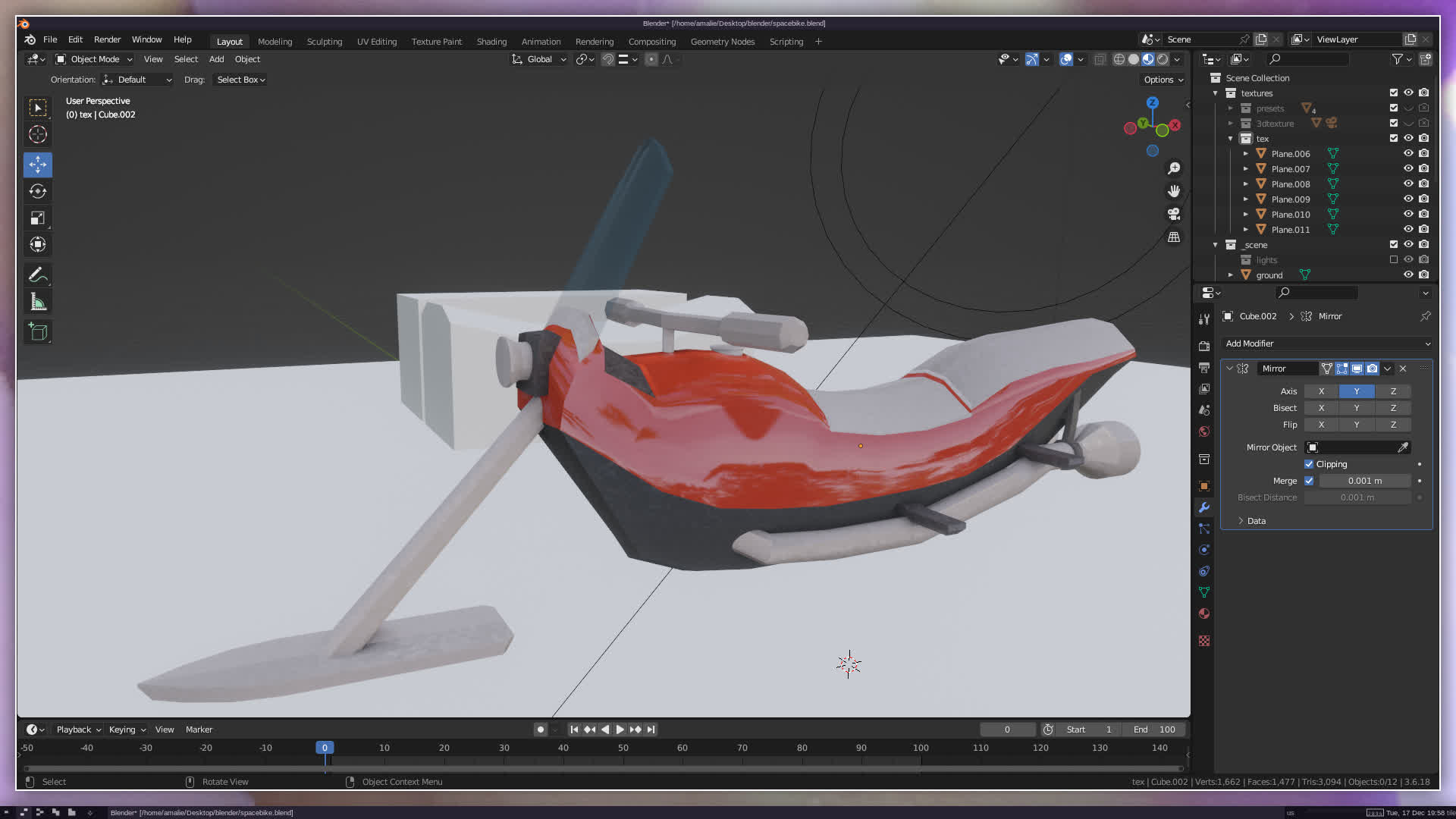
Task: Select the Scale tool
Action: [x=38, y=218]
